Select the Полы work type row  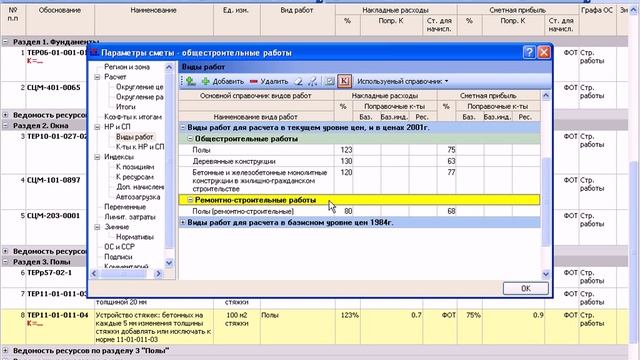click(x=360, y=150)
